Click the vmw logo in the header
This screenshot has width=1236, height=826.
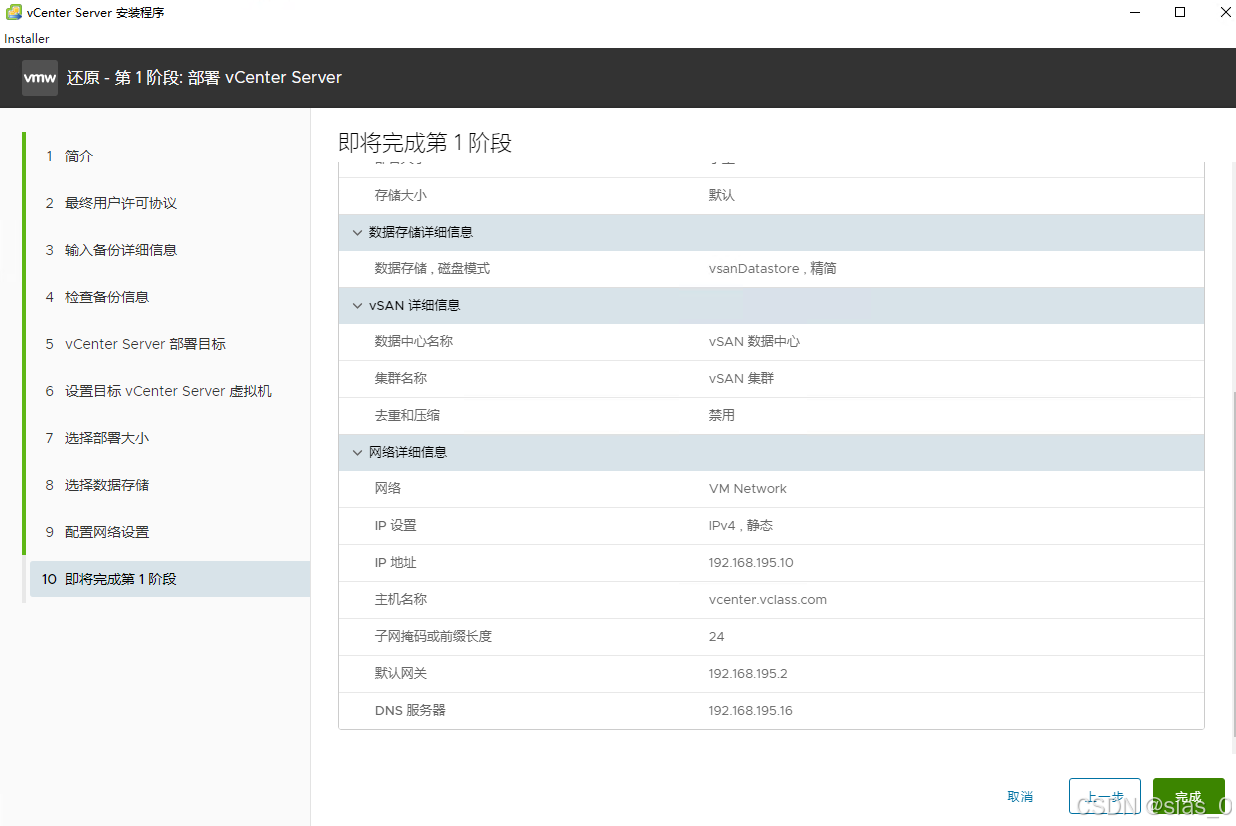[x=40, y=77]
